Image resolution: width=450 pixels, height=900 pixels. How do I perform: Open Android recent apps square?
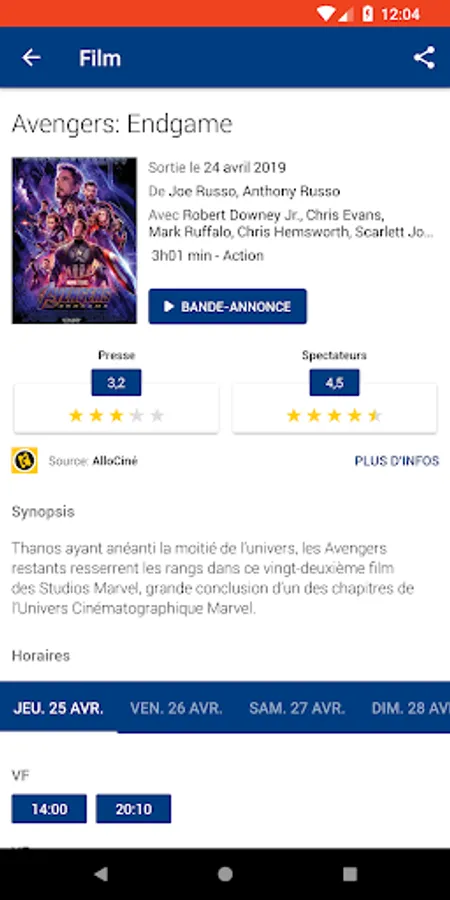click(350, 874)
